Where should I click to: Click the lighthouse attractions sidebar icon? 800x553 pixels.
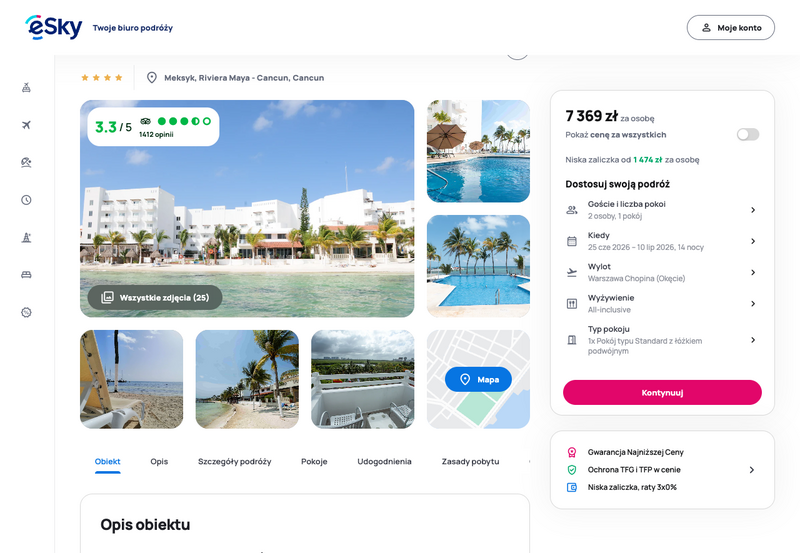tap(27, 237)
